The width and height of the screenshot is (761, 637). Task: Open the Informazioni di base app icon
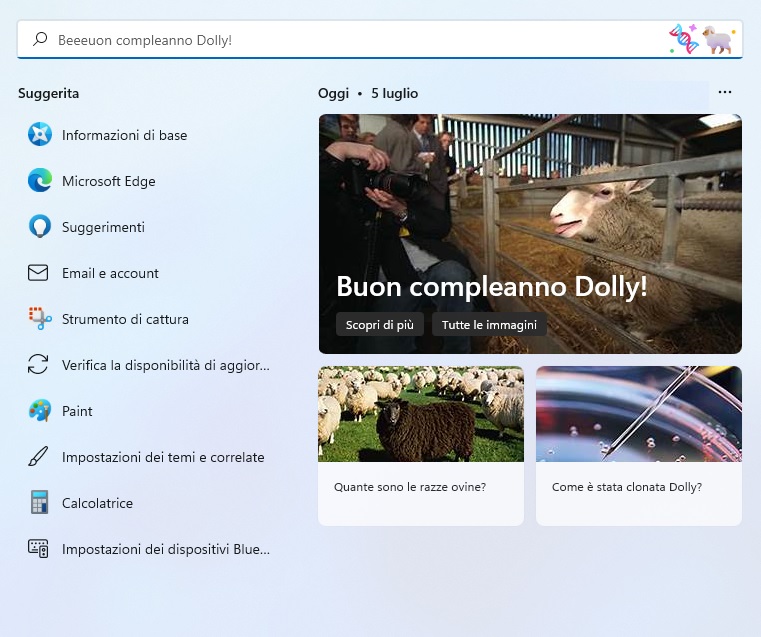pyautogui.click(x=40, y=134)
